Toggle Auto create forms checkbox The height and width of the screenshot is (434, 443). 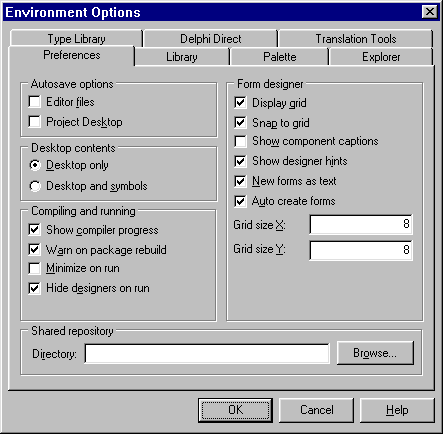240,201
